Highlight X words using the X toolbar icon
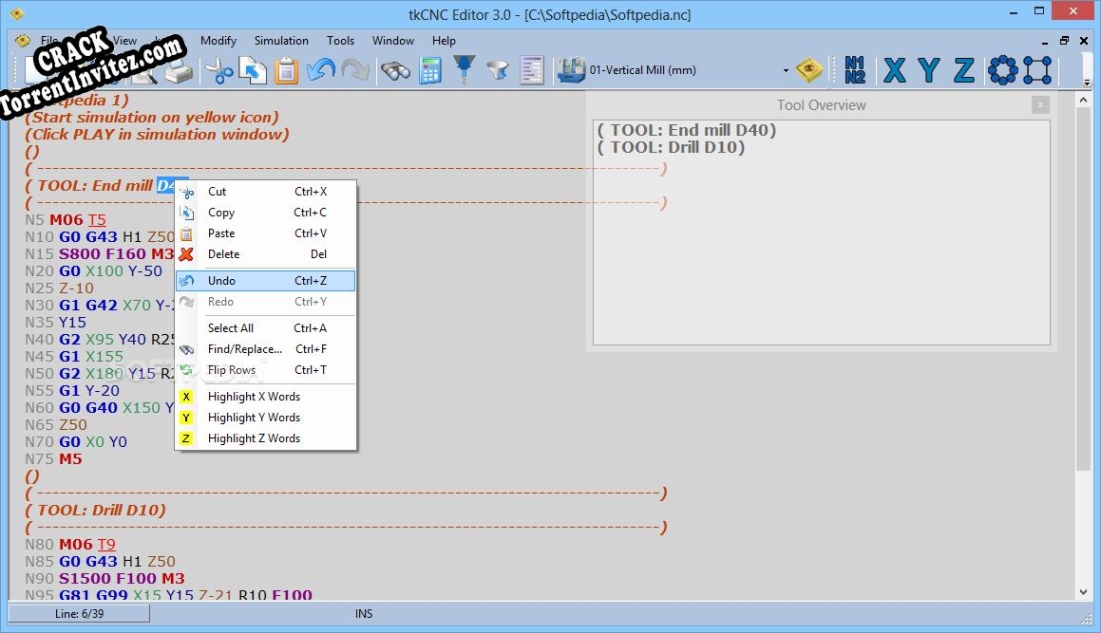The image size is (1101, 633). (x=893, y=70)
